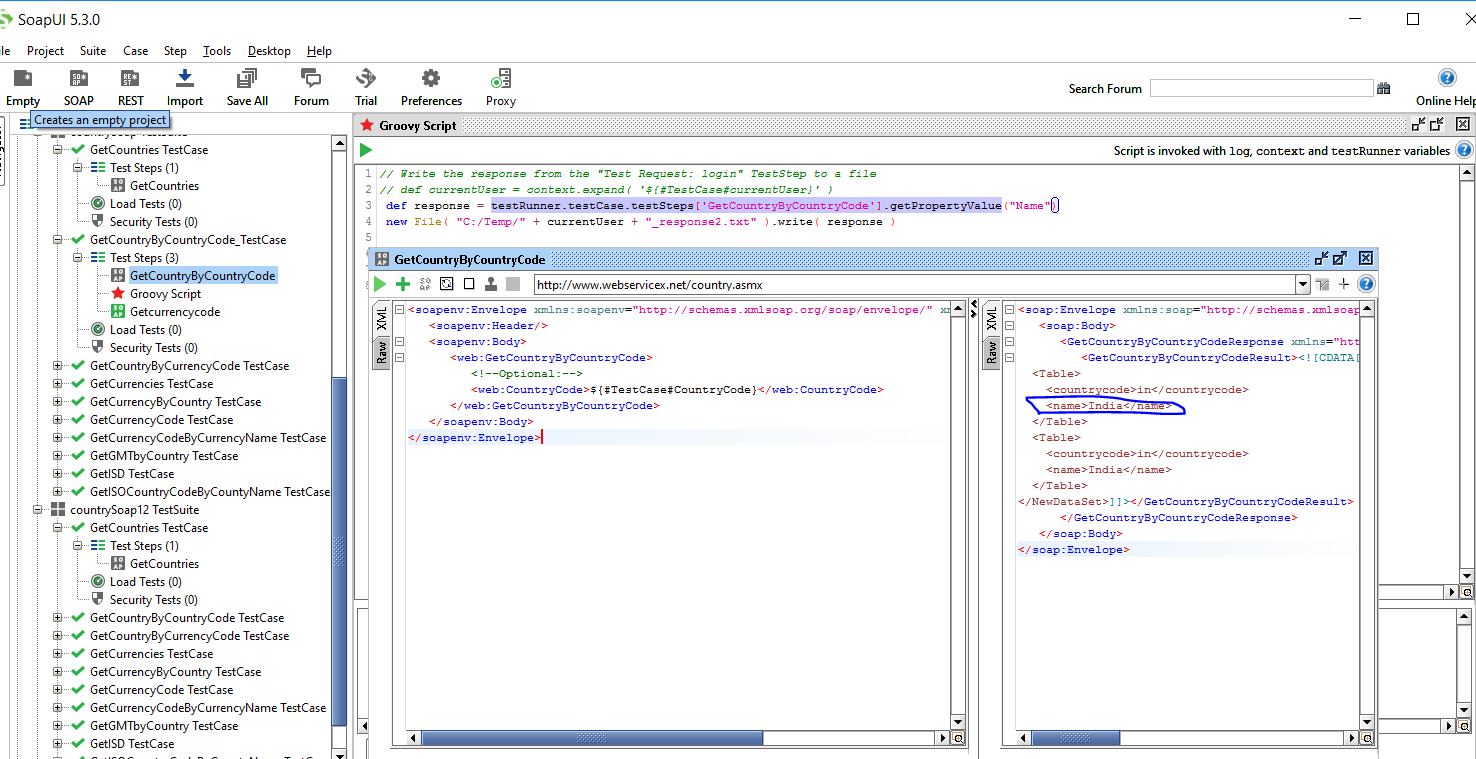Open the Tools menu
The width and height of the screenshot is (1476, 759).
pos(216,51)
